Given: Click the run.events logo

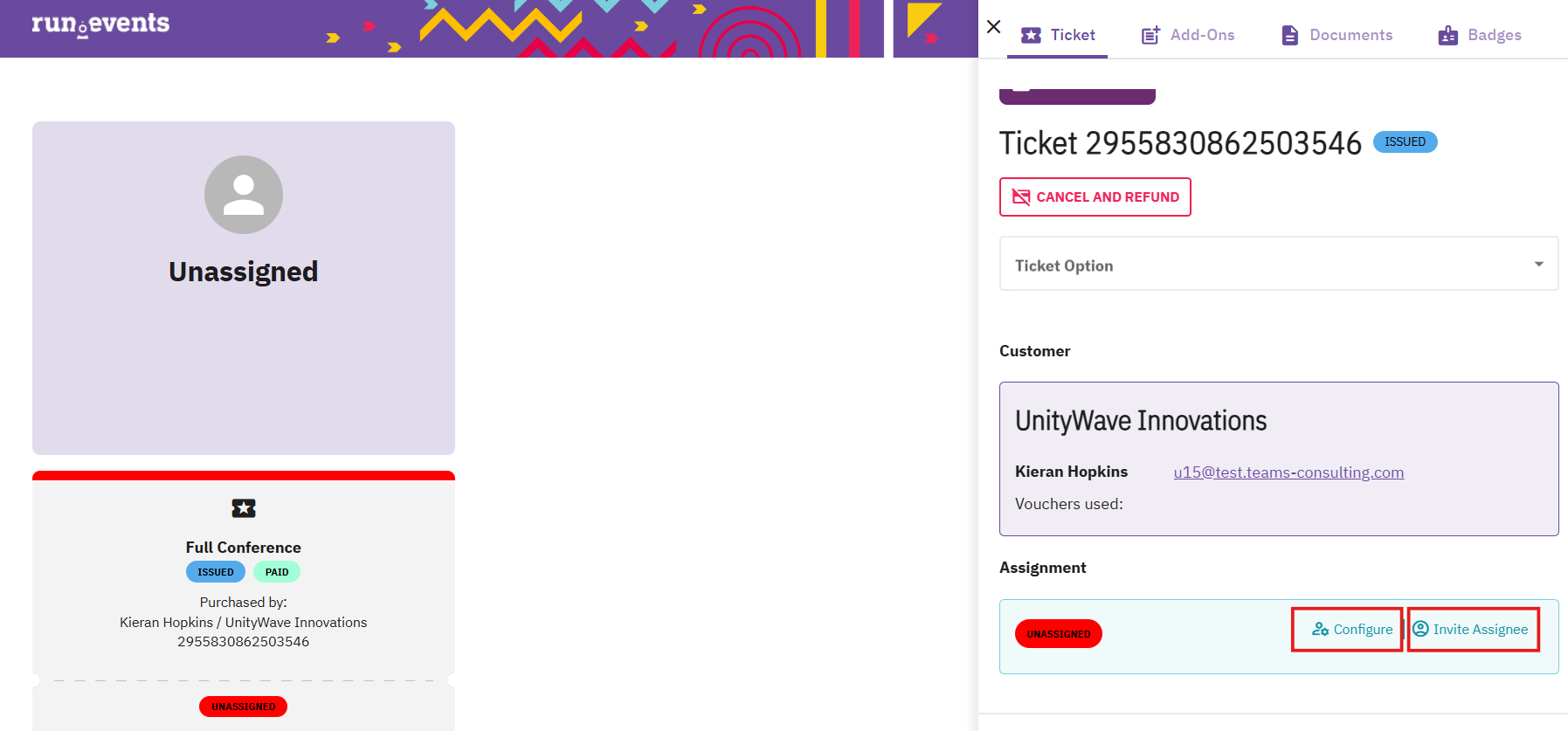Looking at the screenshot, I should (100, 24).
